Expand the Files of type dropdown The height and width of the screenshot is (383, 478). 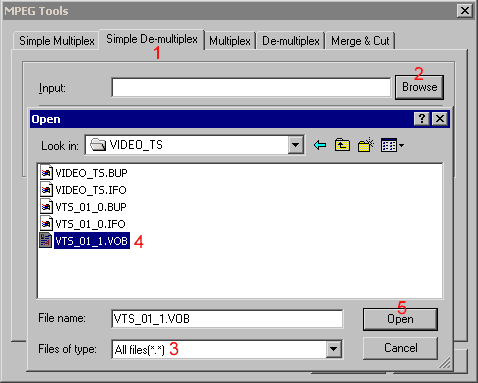click(334, 349)
